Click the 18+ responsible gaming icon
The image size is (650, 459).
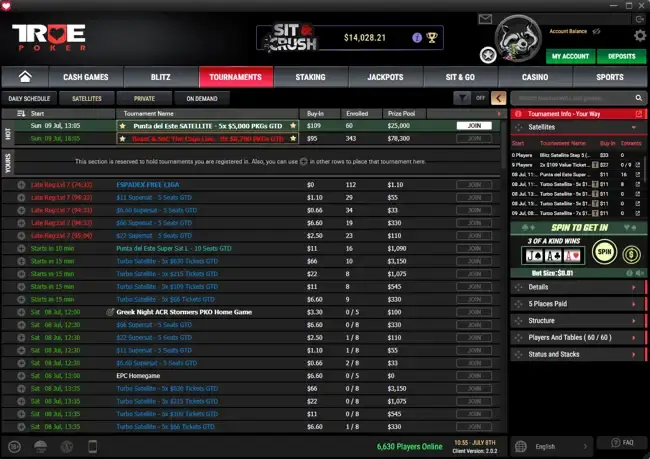pyautogui.click(x=15, y=447)
